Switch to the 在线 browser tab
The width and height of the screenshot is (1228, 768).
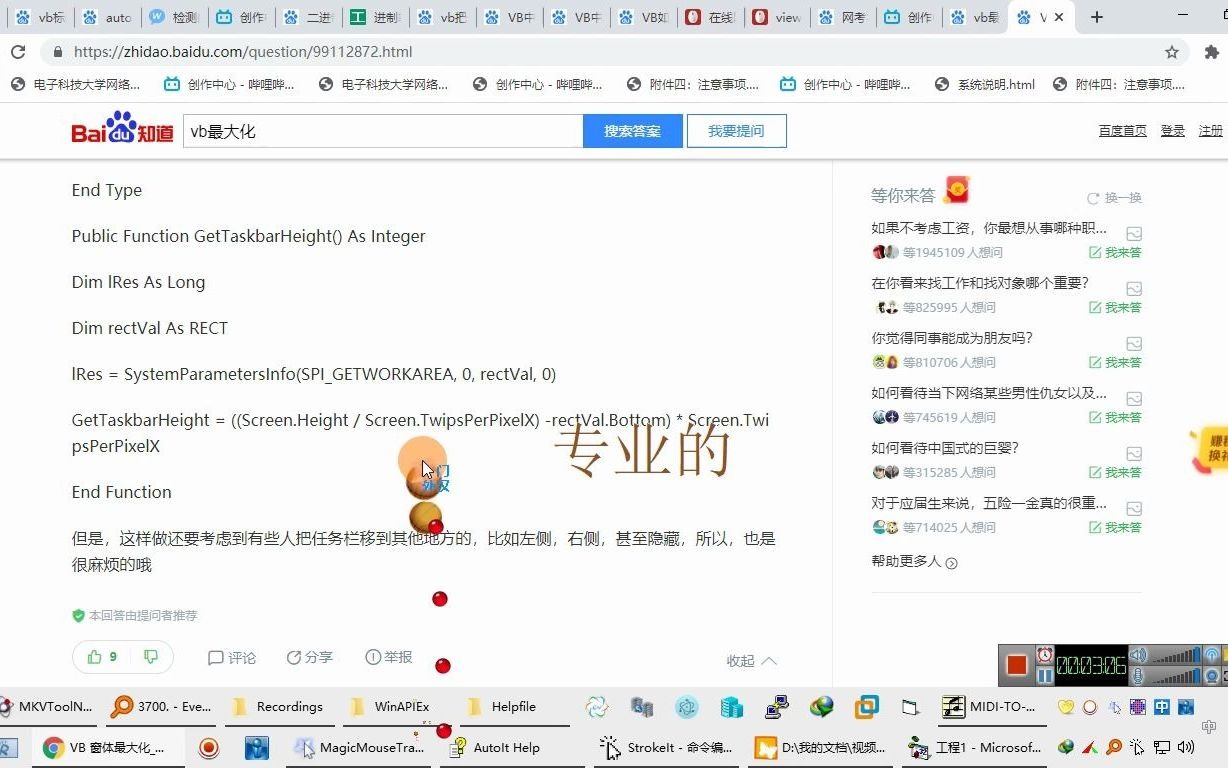tap(710, 16)
